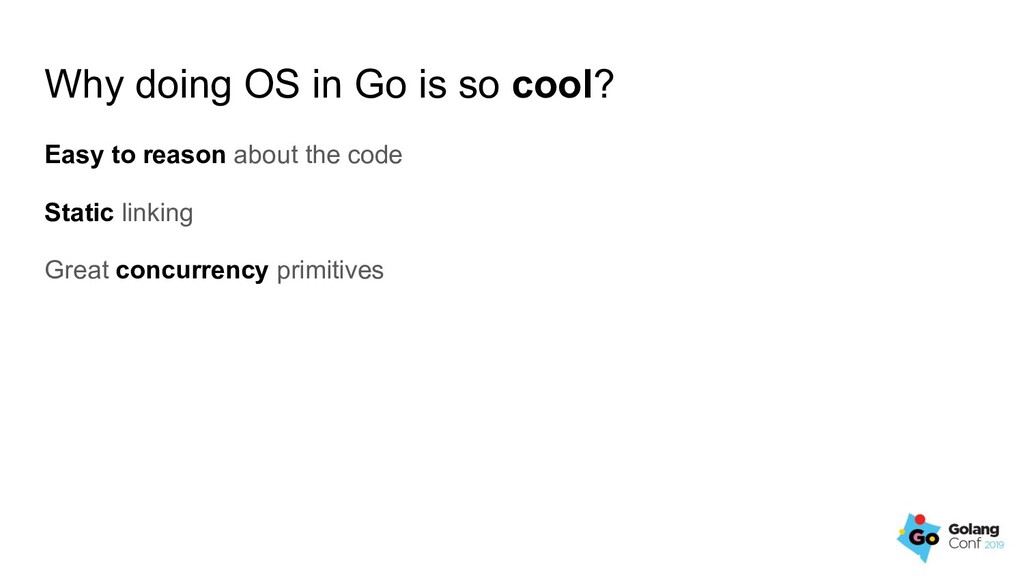Click the gray word "Great"
This screenshot has height=576, width=1024.
[x=76, y=270]
